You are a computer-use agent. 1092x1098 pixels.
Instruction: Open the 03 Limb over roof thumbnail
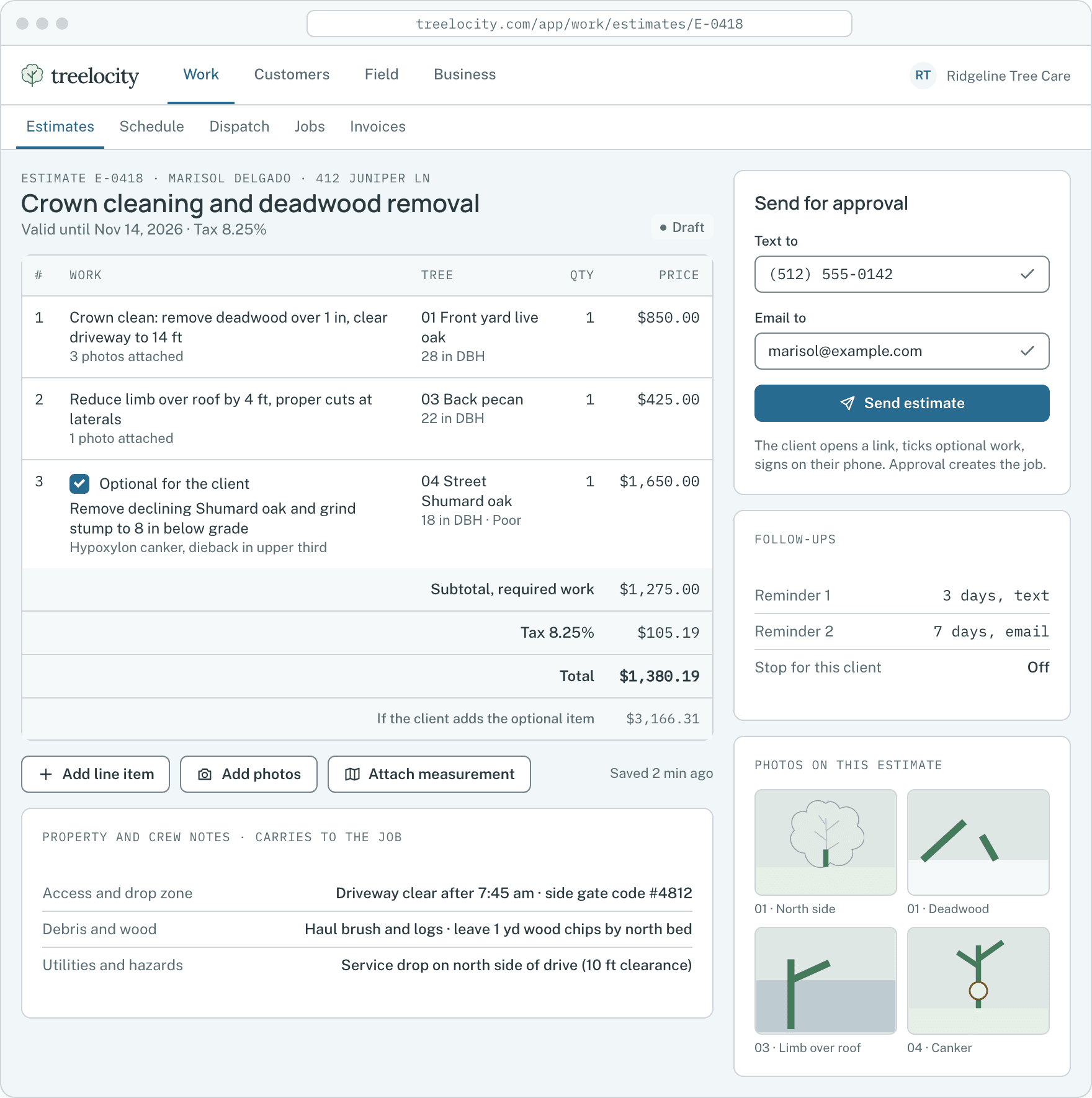[825, 981]
